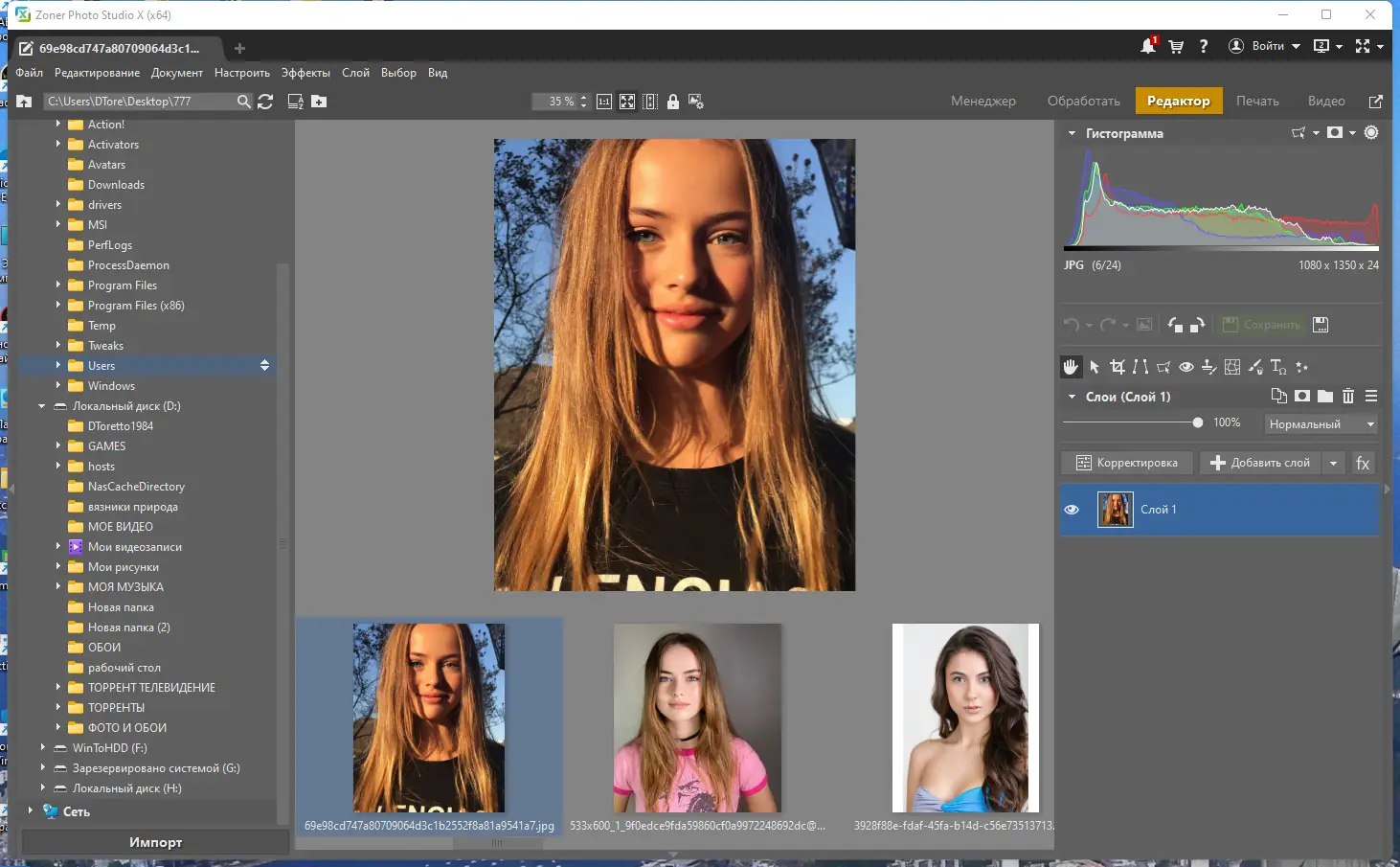Activate the Crop tool
The image size is (1400, 867).
click(x=1118, y=367)
